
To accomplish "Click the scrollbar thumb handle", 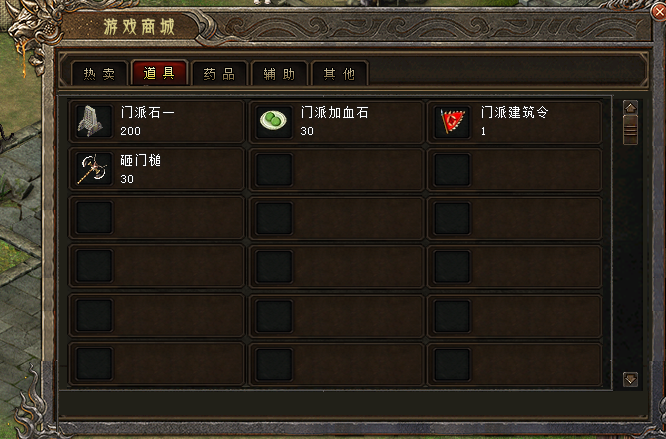I will click(x=630, y=130).
